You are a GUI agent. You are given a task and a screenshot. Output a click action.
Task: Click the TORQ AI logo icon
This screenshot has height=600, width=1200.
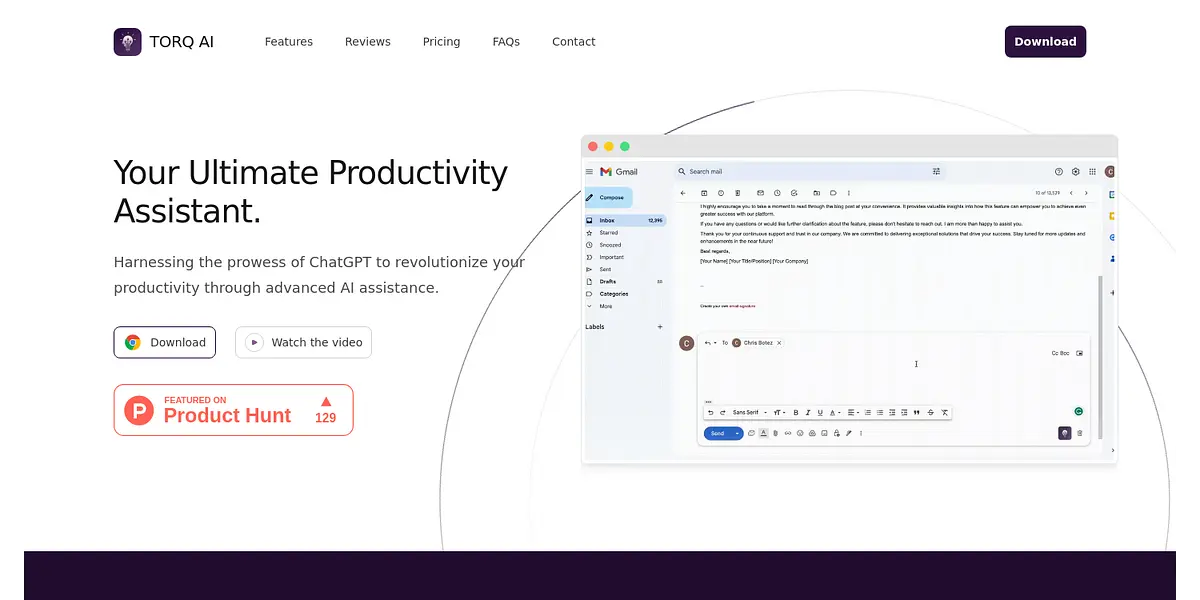[127, 42]
